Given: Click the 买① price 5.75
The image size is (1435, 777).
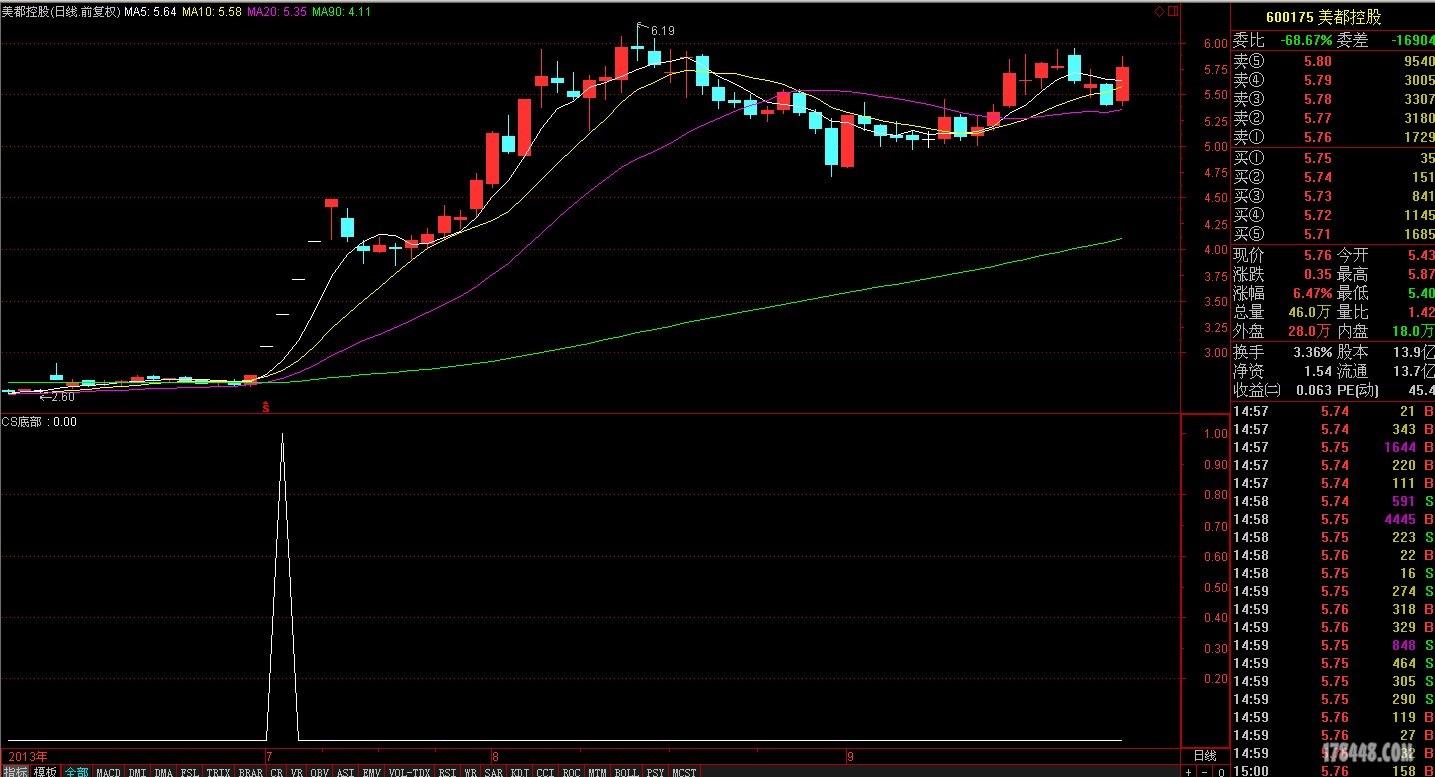Looking at the screenshot, I should [x=1318, y=158].
